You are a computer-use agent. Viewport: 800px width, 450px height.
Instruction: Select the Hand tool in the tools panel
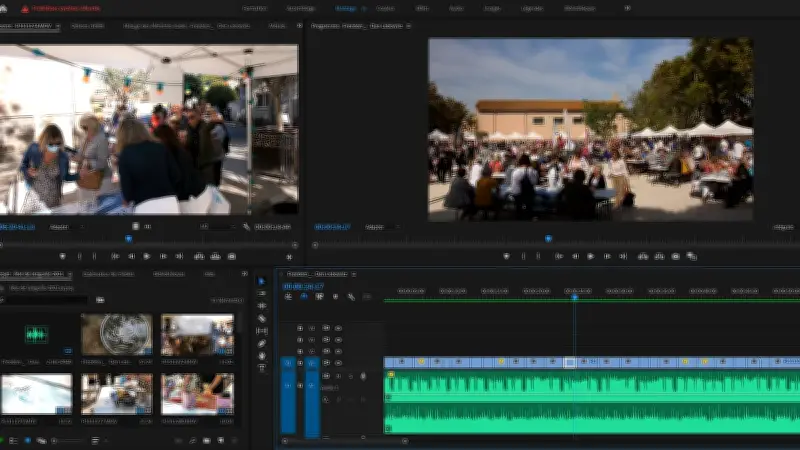[x=262, y=356]
